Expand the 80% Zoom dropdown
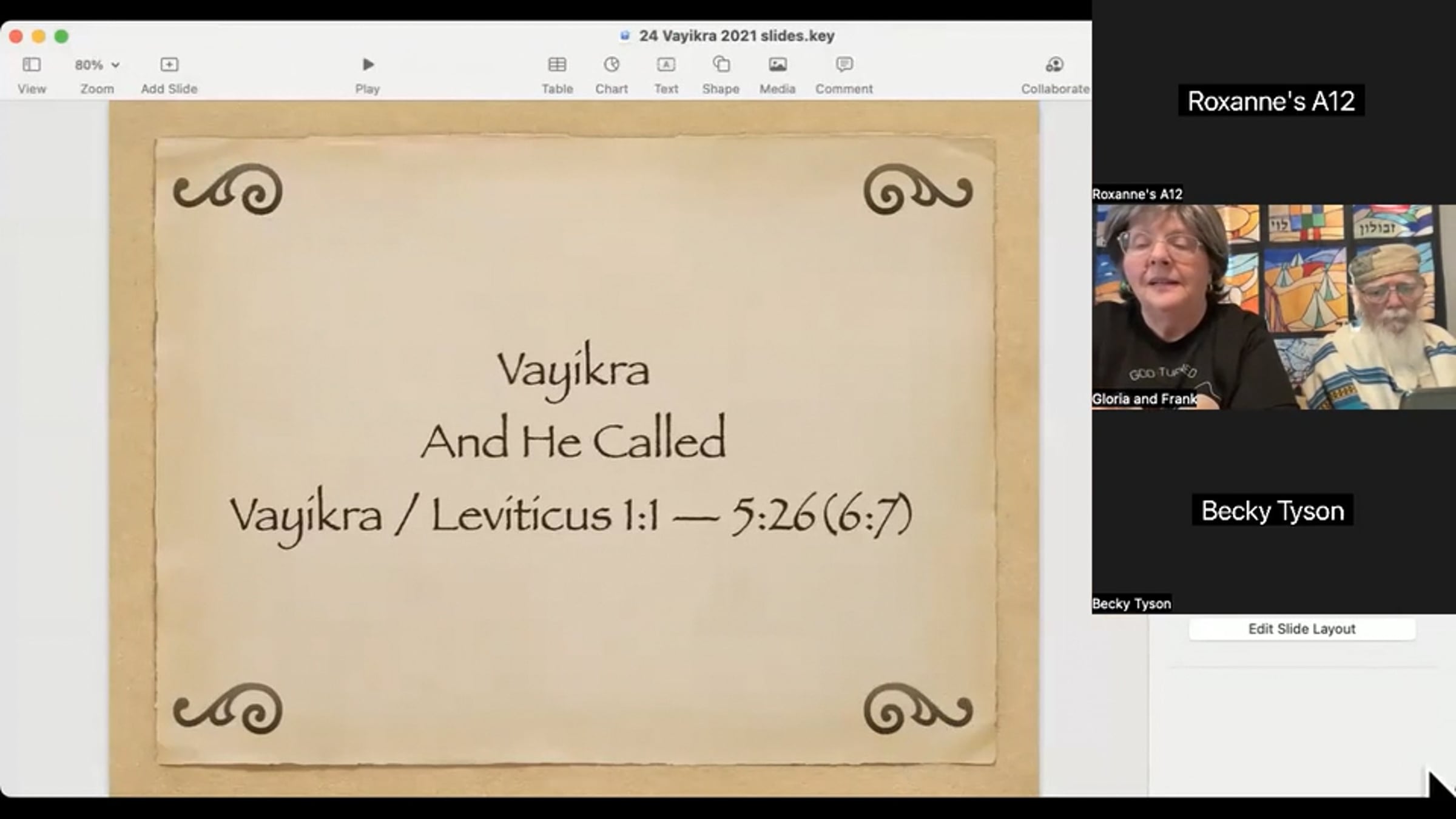This screenshot has width=1456, height=819. [97, 65]
